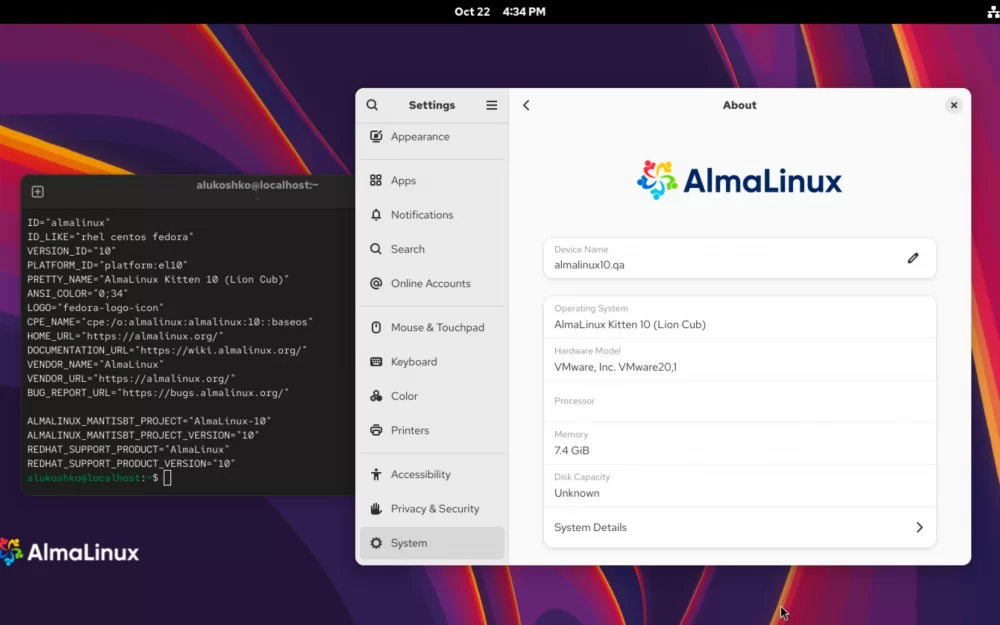Click the Search sidebar magnifier icon
Image resolution: width=1000 pixels, height=625 pixels.
[x=376, y=249]
